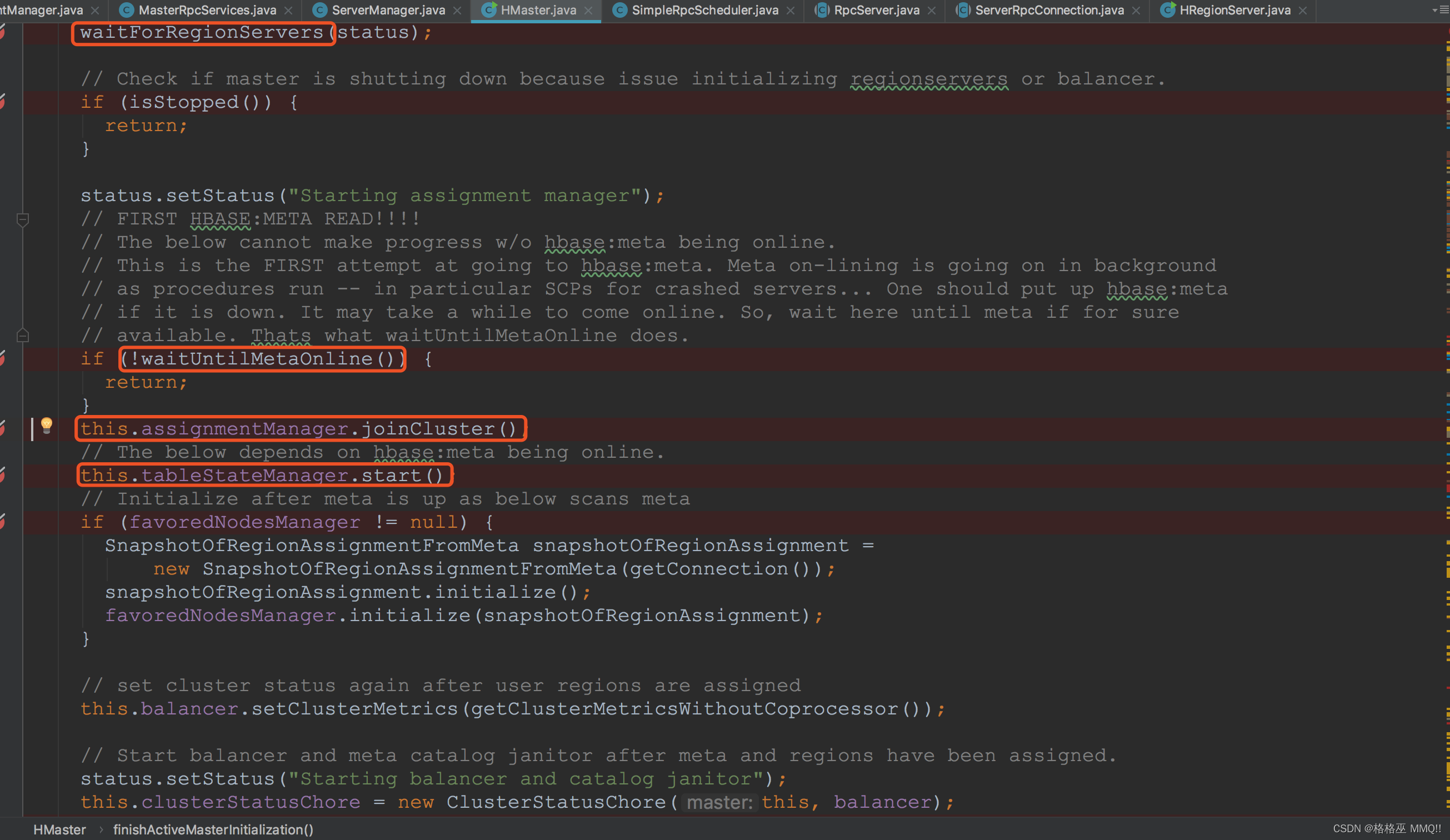Close the HMaster.java tab
This screenshot has height=840, width=1450.
pyautogui.click(x=589, y=11)
